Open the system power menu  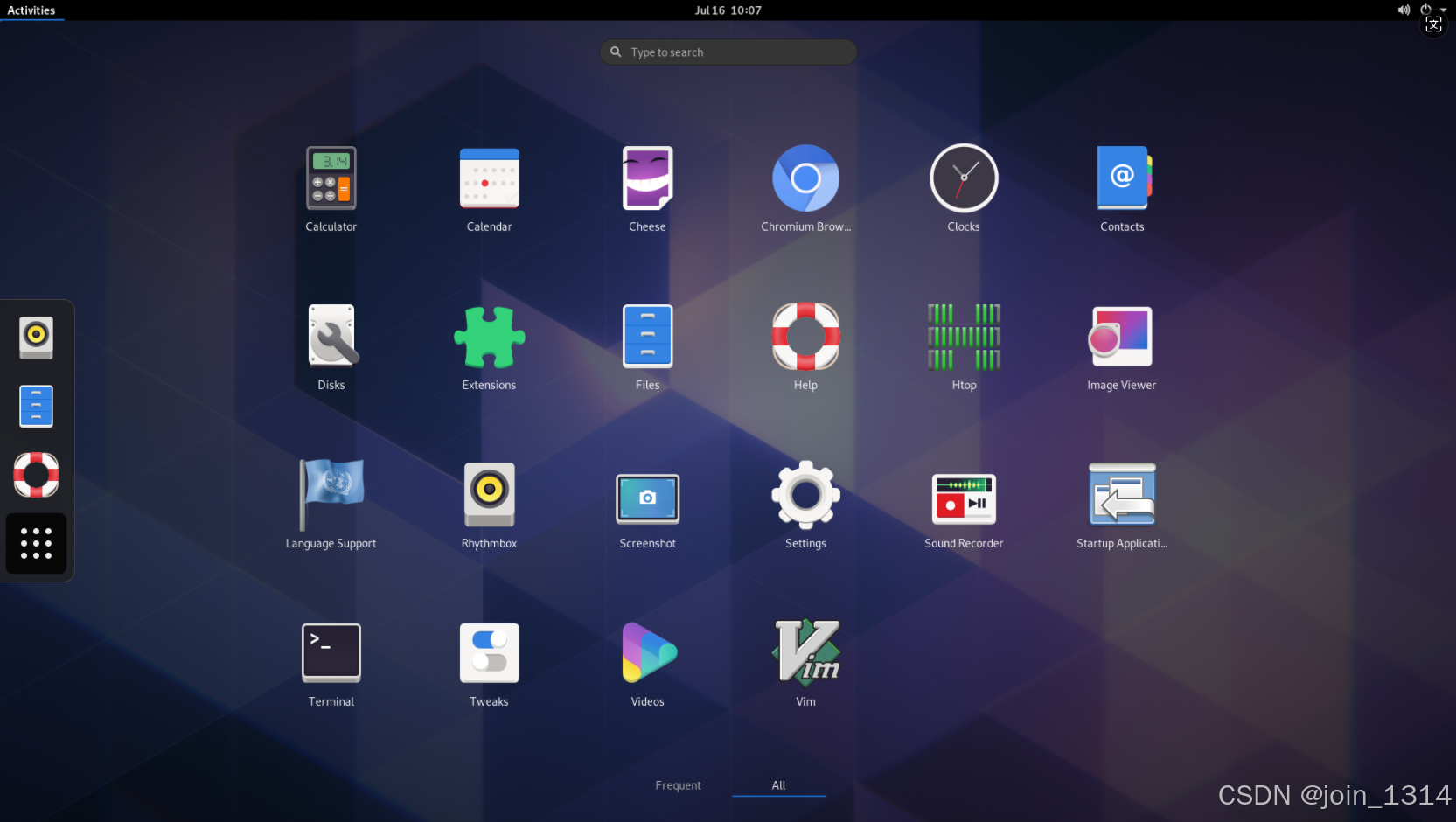(x=1432, y=10)
